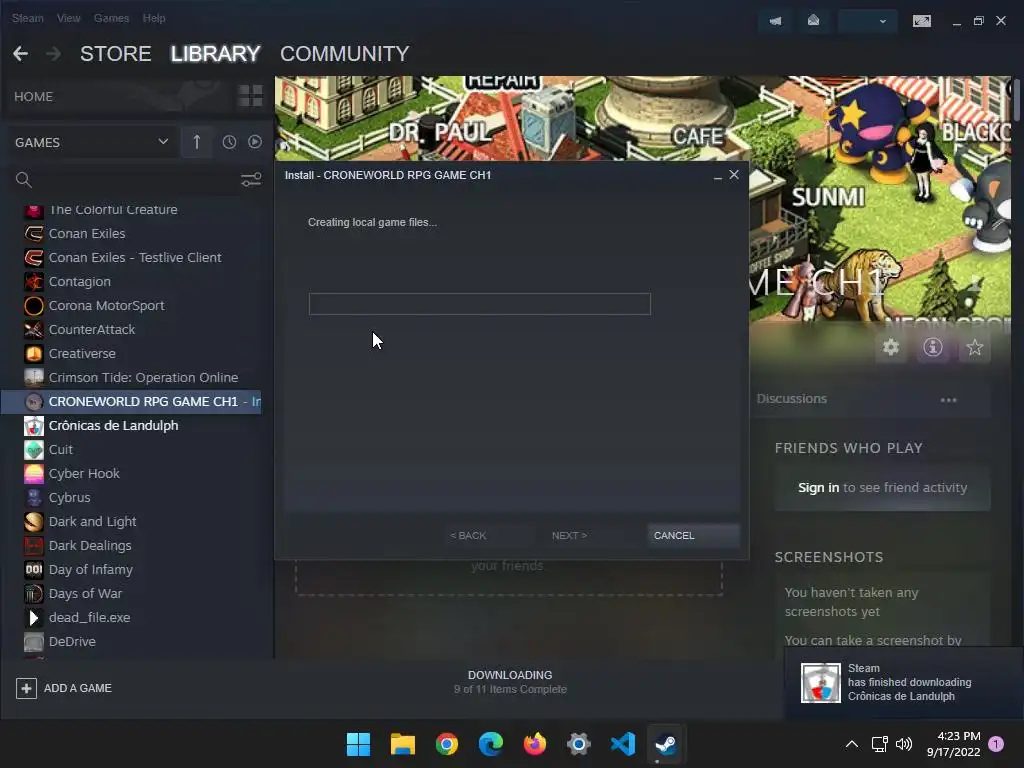Switch to the STORE tab

(116, 54)
